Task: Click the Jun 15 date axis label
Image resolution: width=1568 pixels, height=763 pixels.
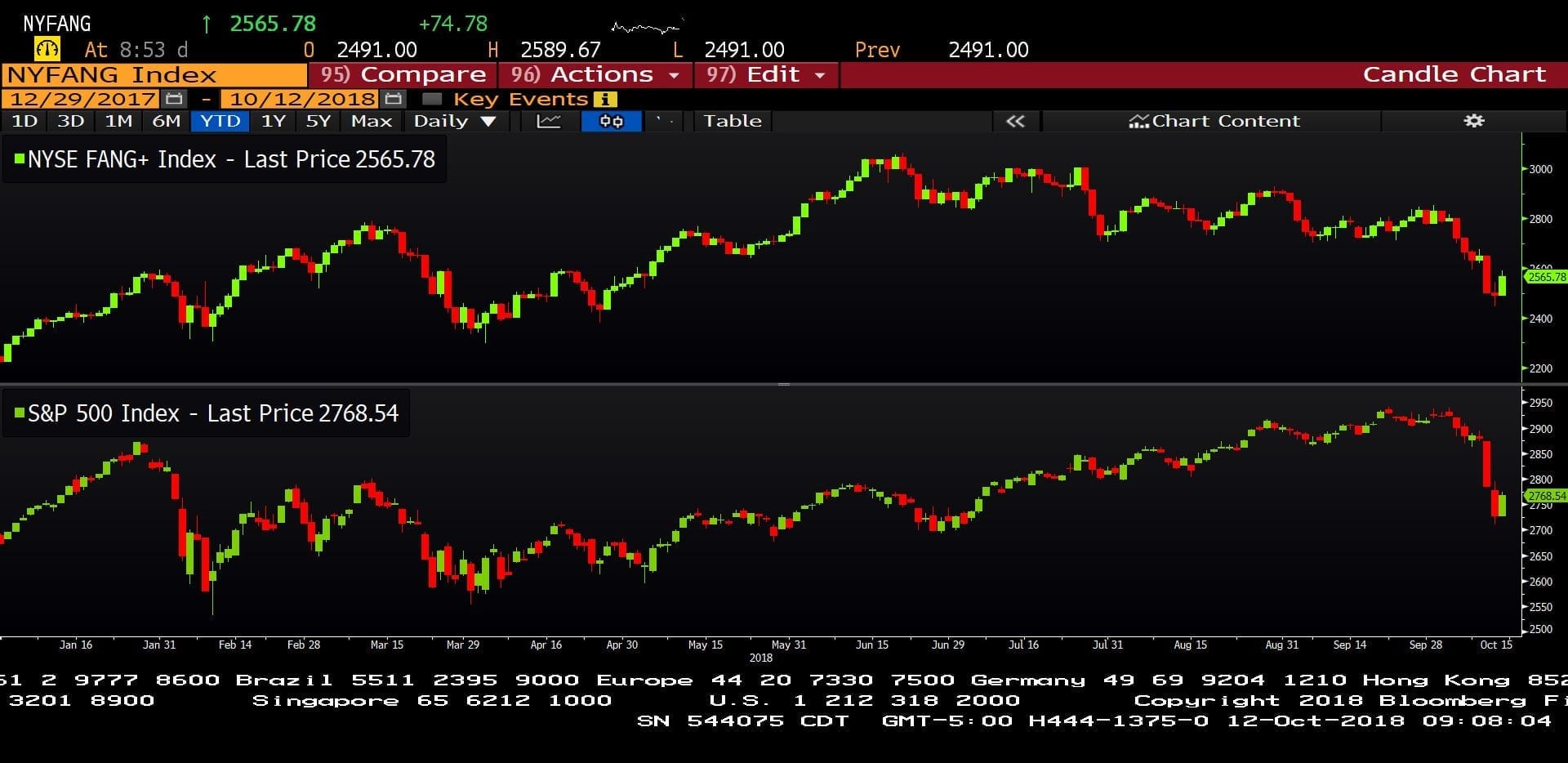Action: click(x=872, y=645)
